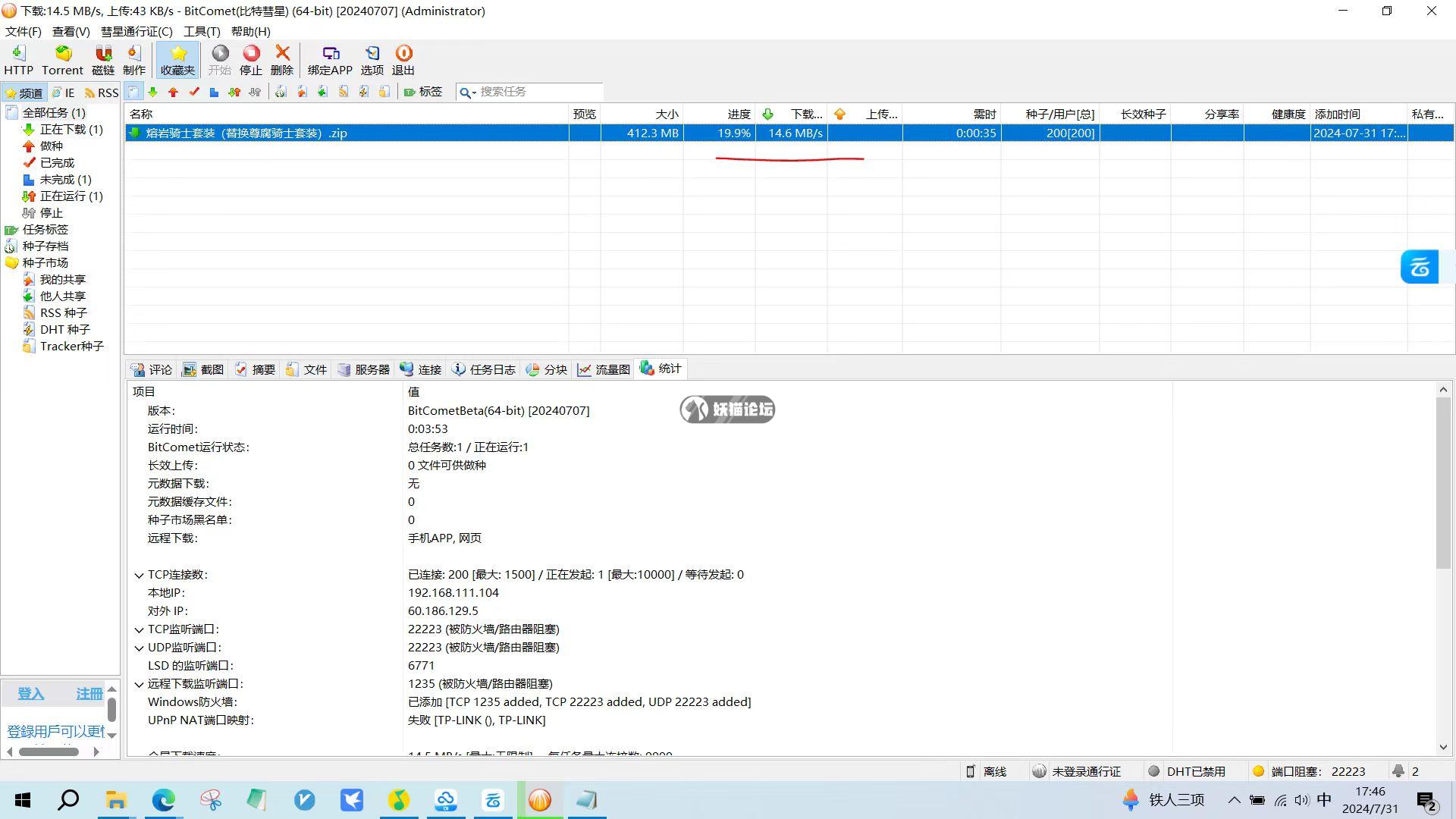Select 已完成 in the sidebar
1456x819 pixels.
pos(57,162)
